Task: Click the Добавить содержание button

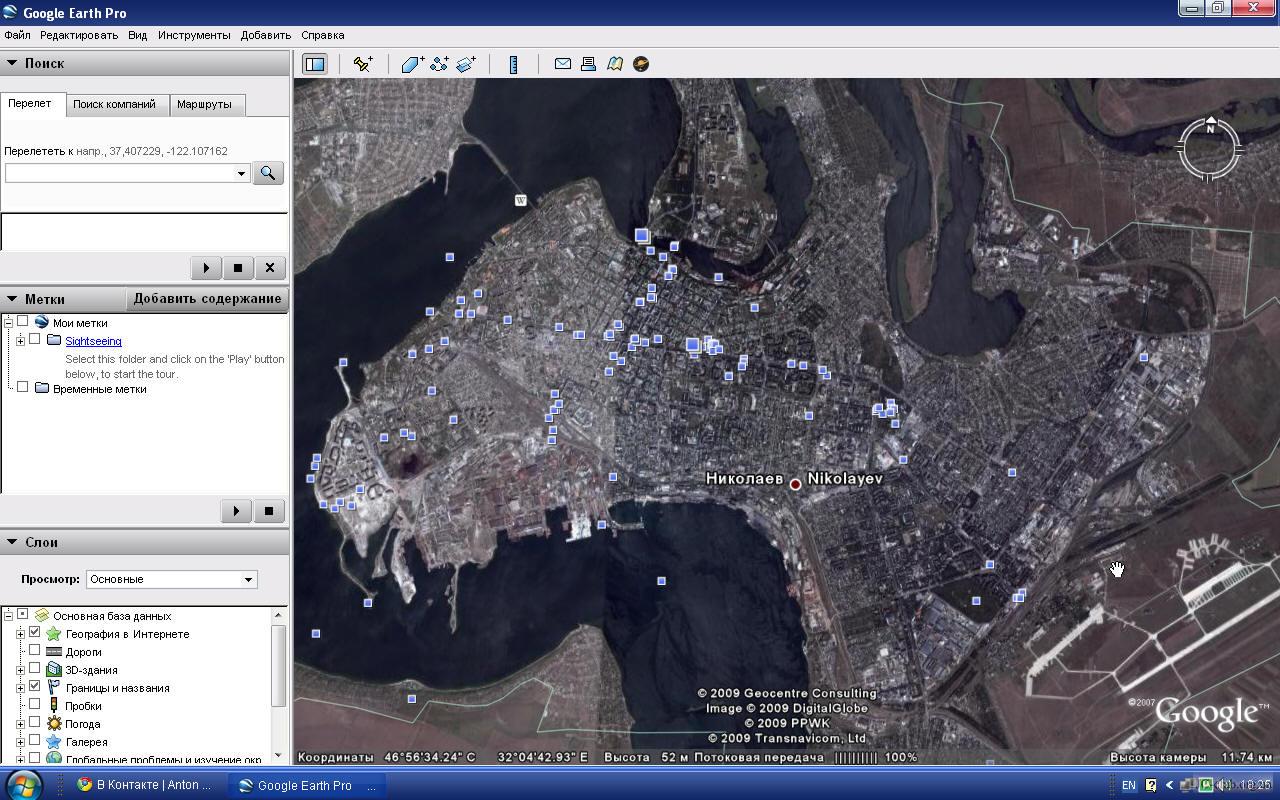Action: pyautogui.click(x=207, y=299)
